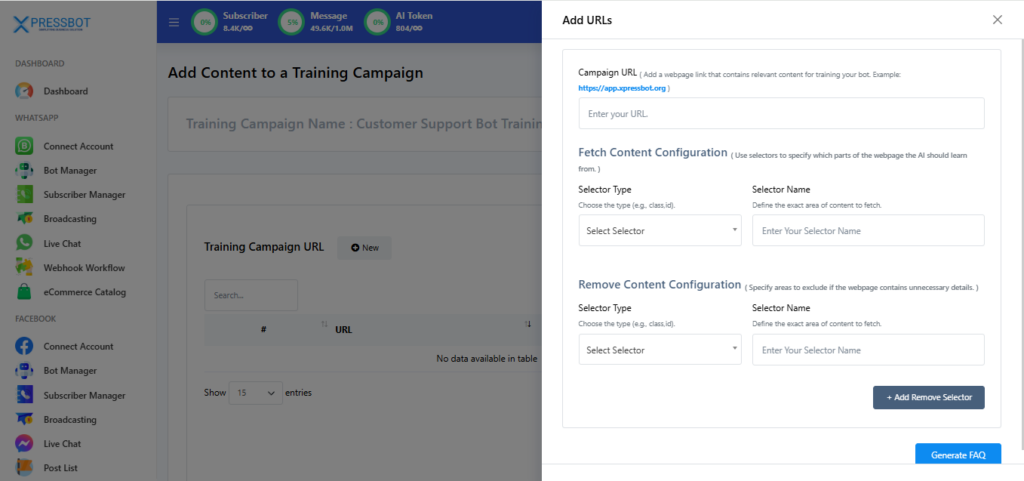1024x481 pixels.
Task: Click the Campaign URL input field
Action: tap(781, 114)
